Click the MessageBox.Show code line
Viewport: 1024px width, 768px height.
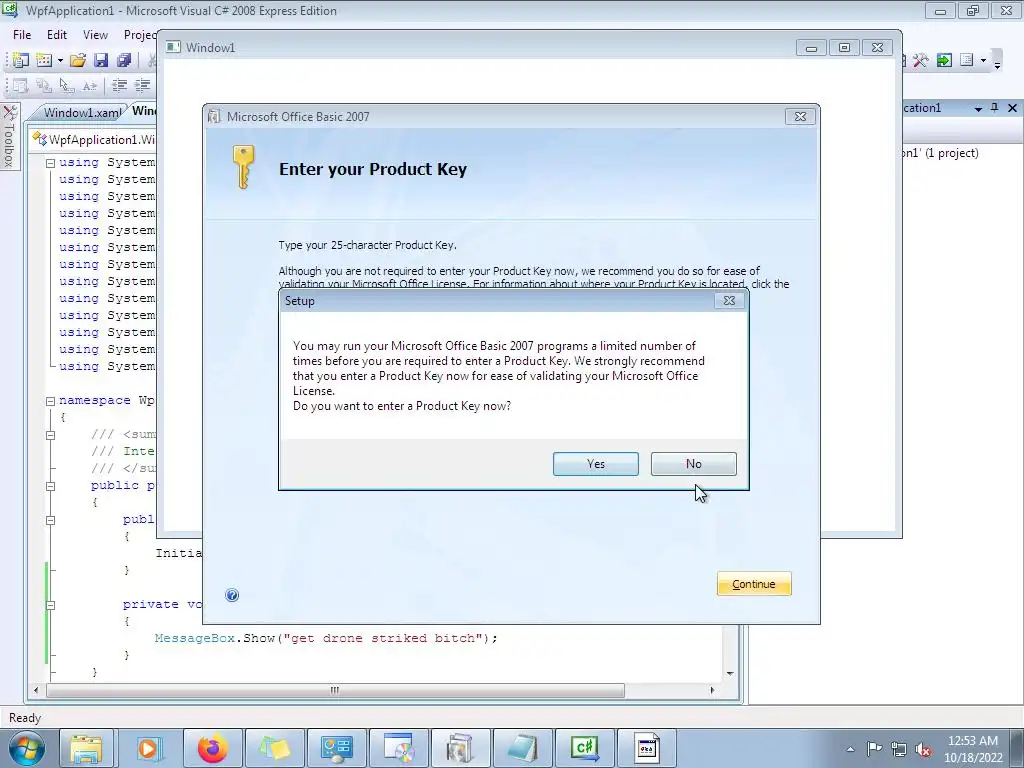326,638
